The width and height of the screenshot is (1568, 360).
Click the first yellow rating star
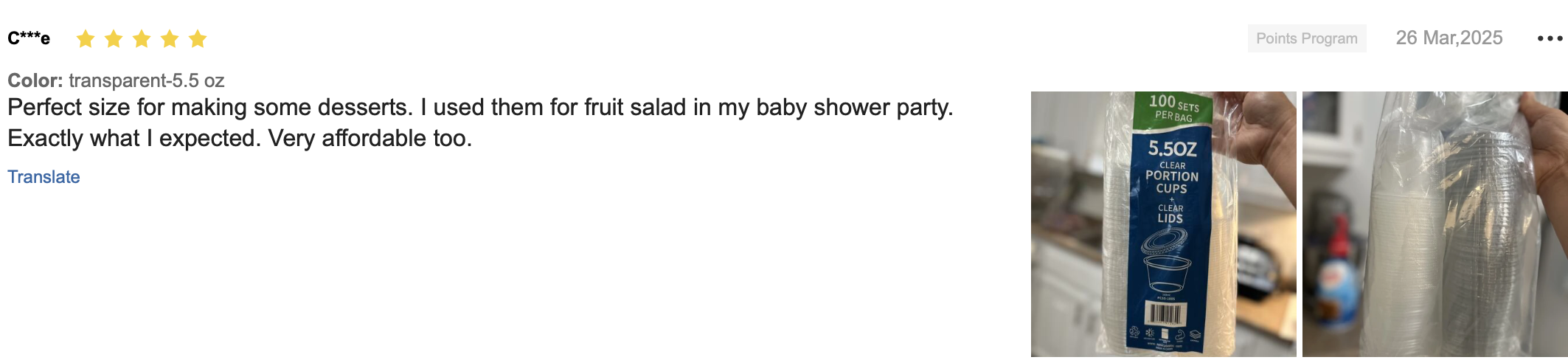click(x=86, y=38)
